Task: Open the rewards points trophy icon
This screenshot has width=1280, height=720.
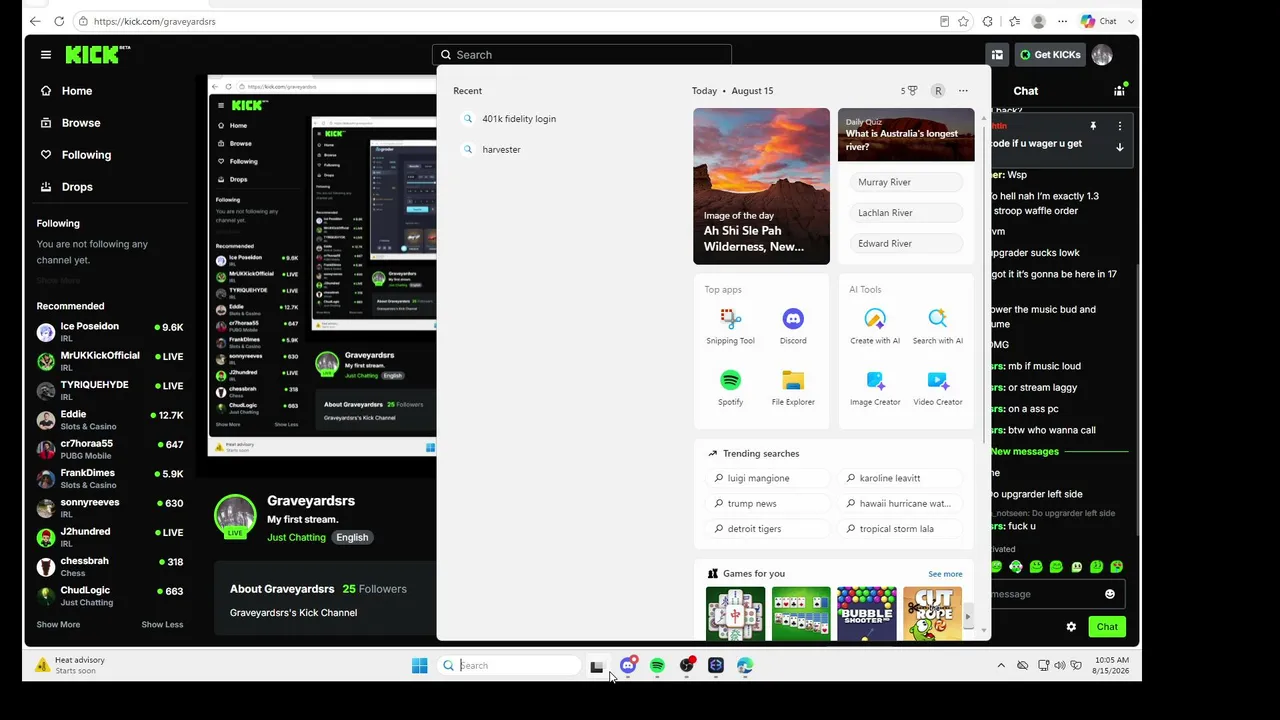Action: click(x=909, y=91)
